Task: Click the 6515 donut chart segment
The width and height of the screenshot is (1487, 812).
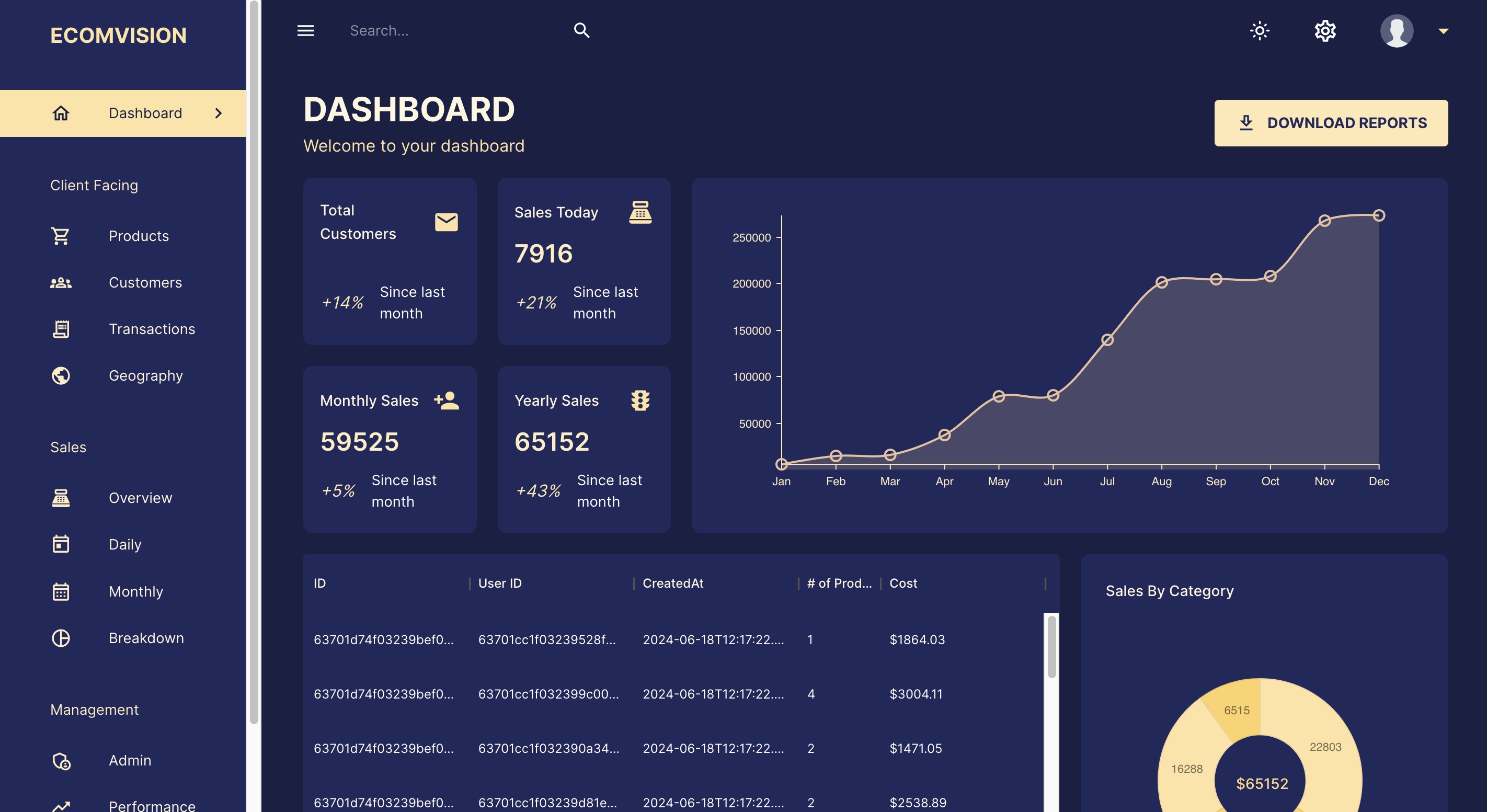Action: pos(1237,711)
